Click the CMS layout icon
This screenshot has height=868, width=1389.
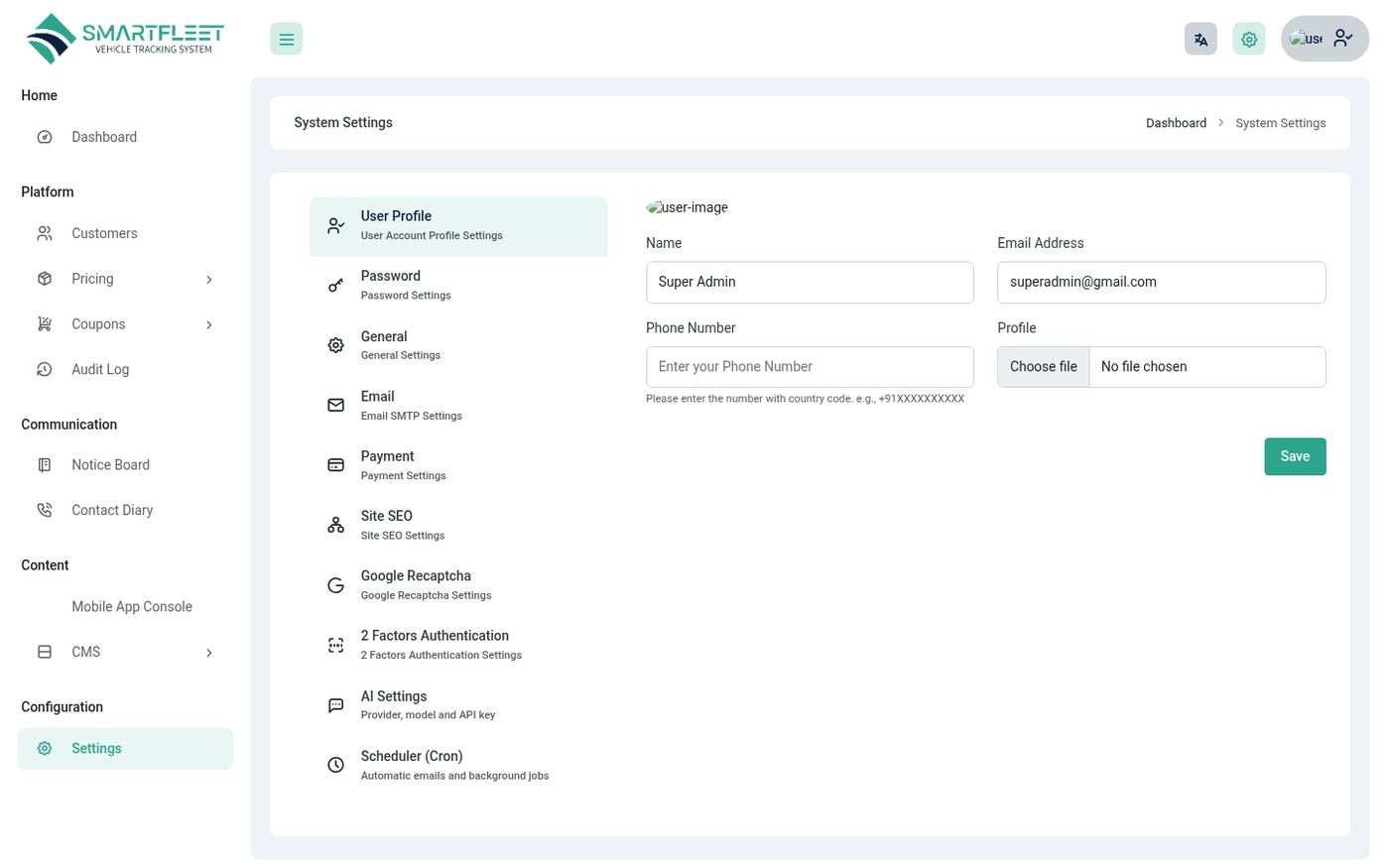pyautogui.click(x=45, y=652)
